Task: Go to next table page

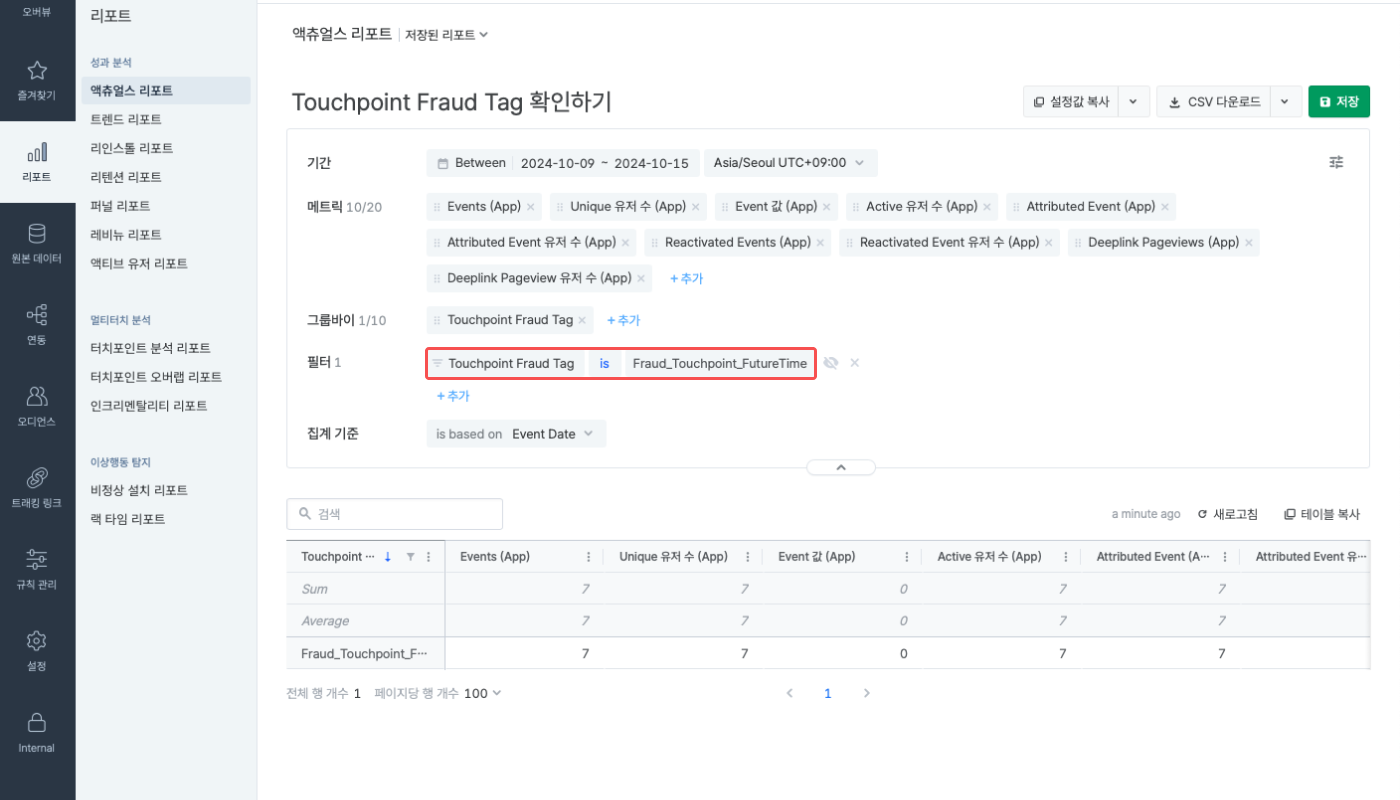Action: click(866, 693)
